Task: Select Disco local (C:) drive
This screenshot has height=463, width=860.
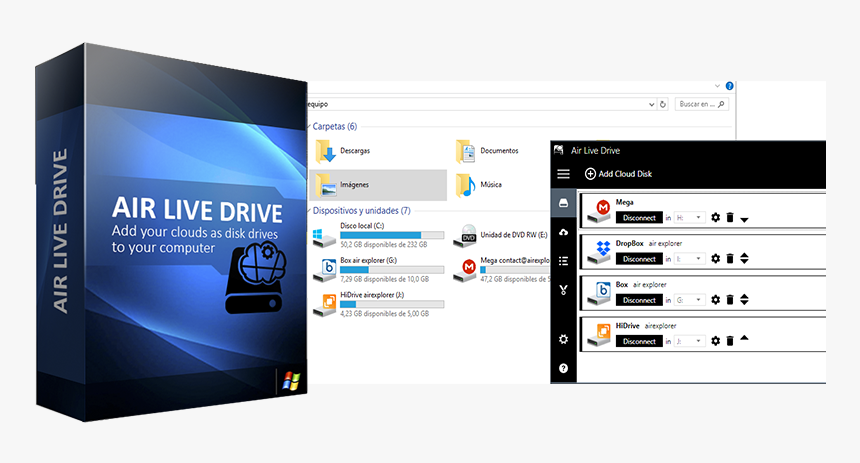Action: (378, 235)
